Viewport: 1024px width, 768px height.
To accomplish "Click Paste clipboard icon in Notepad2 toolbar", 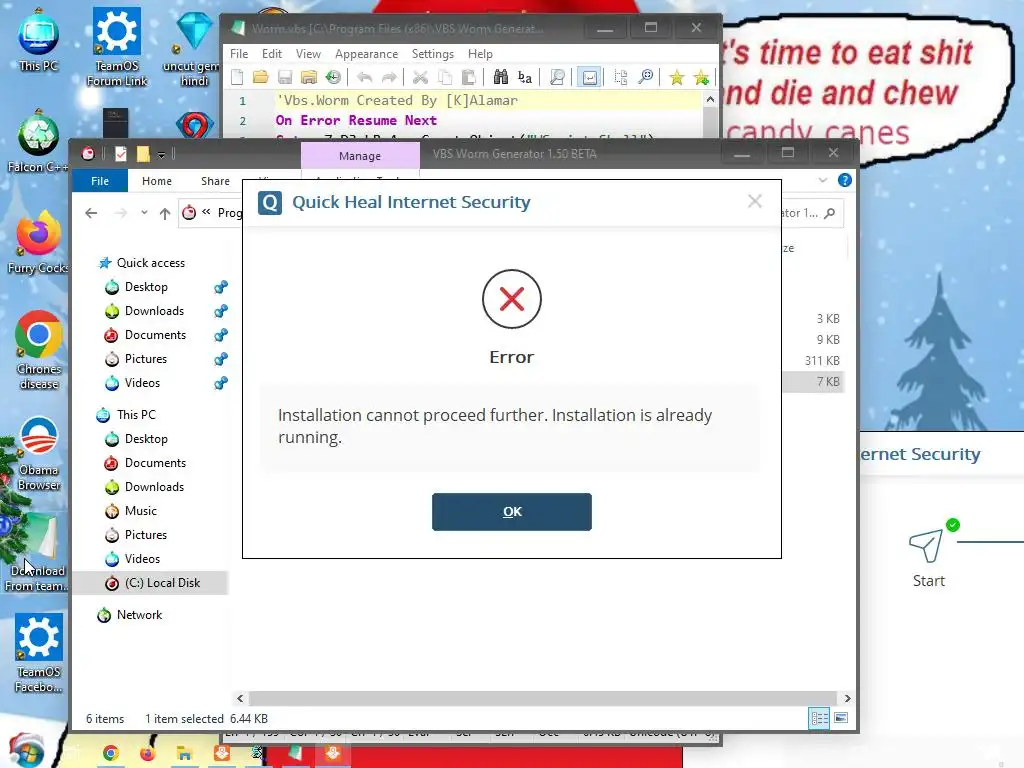I will click(468, 78).
